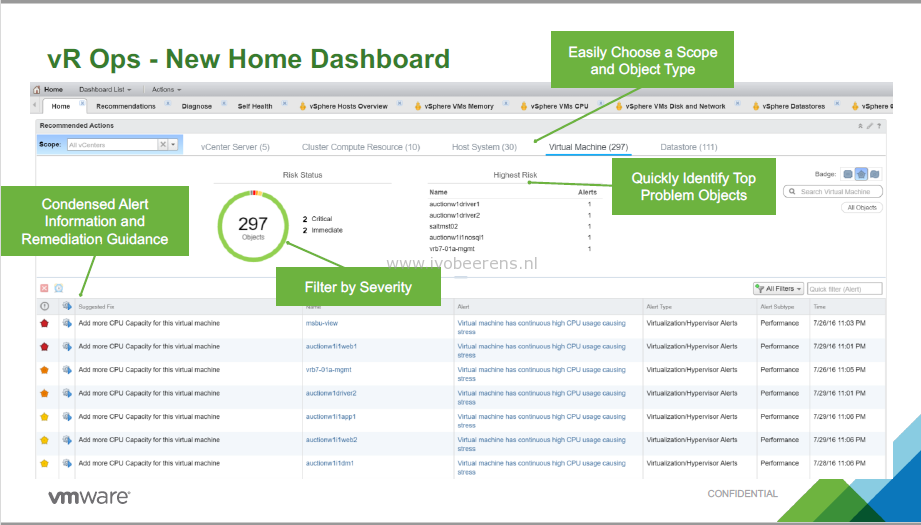Click the All Objects button
This screenshot has height=525, width=921.
click(x=862, y=207)
